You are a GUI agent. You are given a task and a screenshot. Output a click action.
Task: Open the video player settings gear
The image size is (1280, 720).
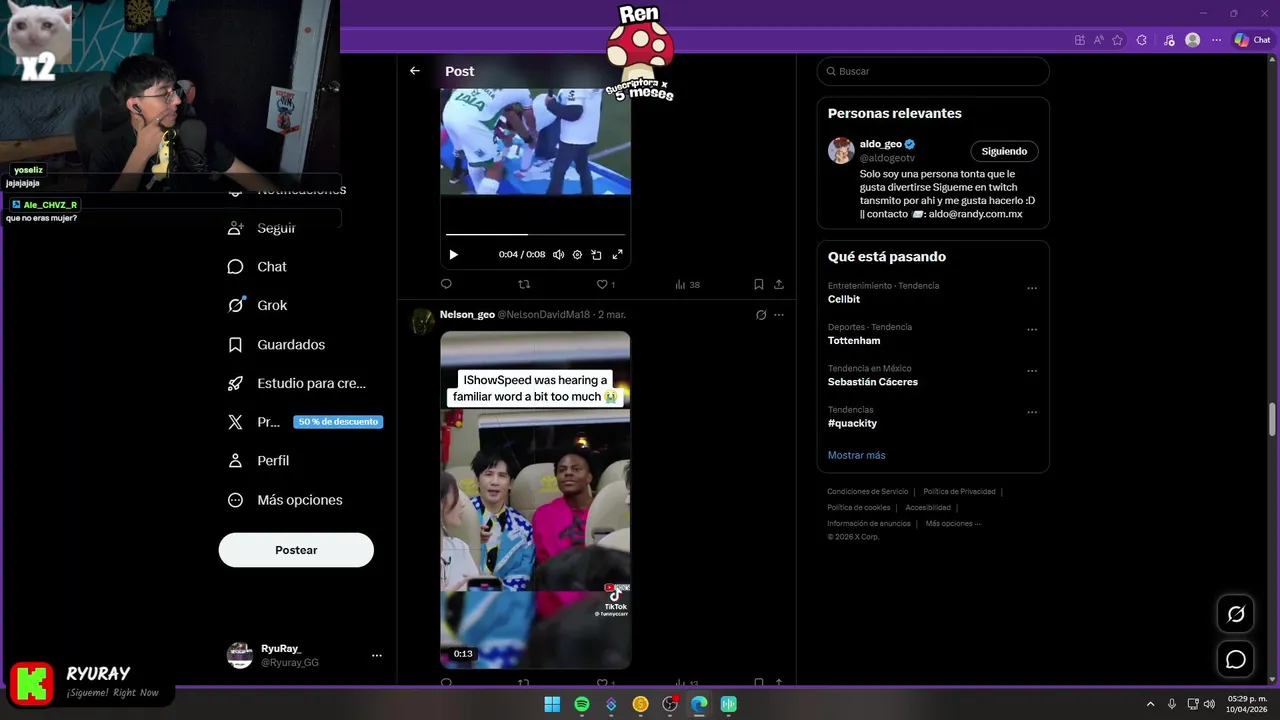click(577, 255)
